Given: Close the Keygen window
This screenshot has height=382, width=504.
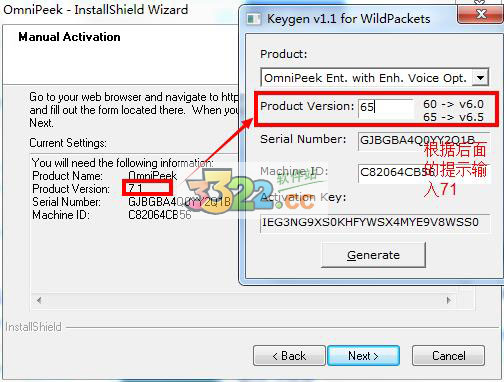Looking at the screenshot, I should [481, 14].
